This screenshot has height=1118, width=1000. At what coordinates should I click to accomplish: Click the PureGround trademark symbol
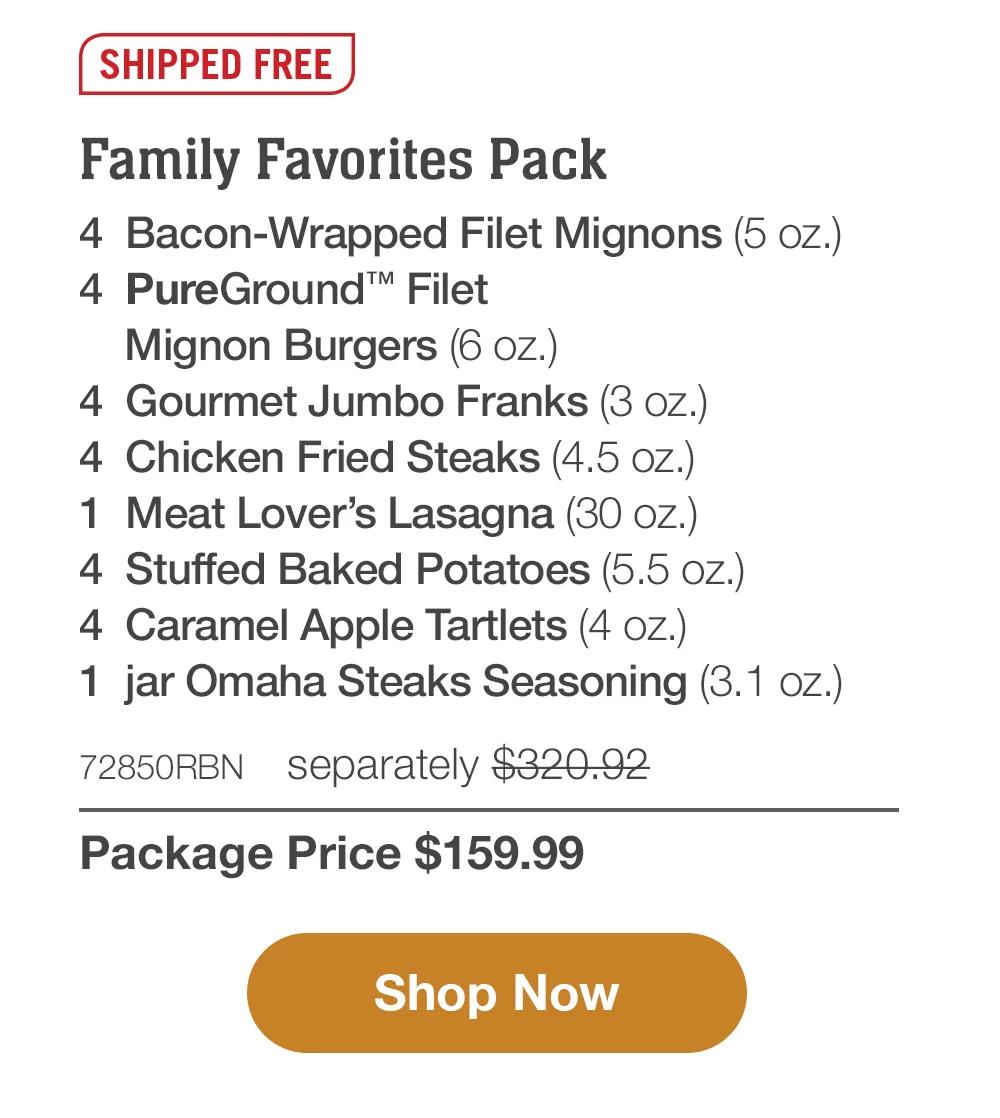click(382, 282)
